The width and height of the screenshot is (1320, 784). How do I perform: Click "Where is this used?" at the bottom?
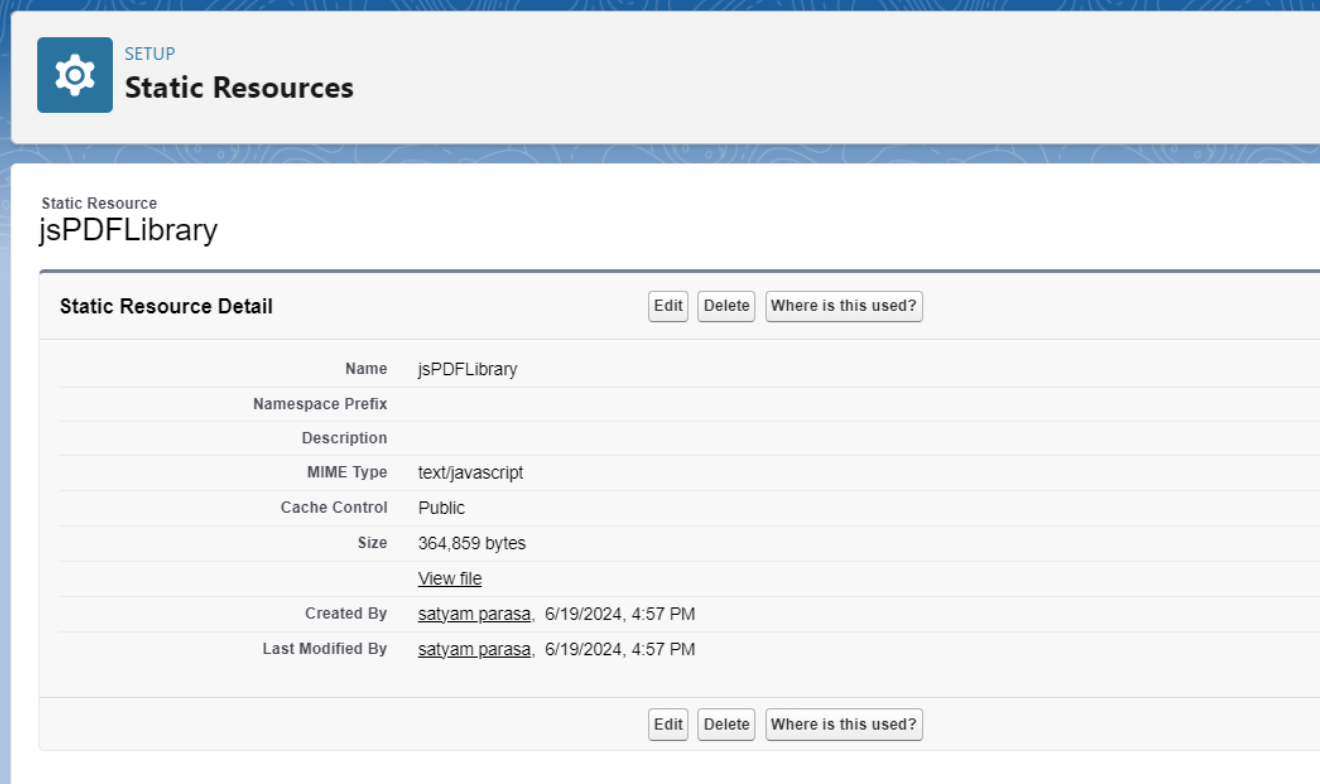pos(843,724)
